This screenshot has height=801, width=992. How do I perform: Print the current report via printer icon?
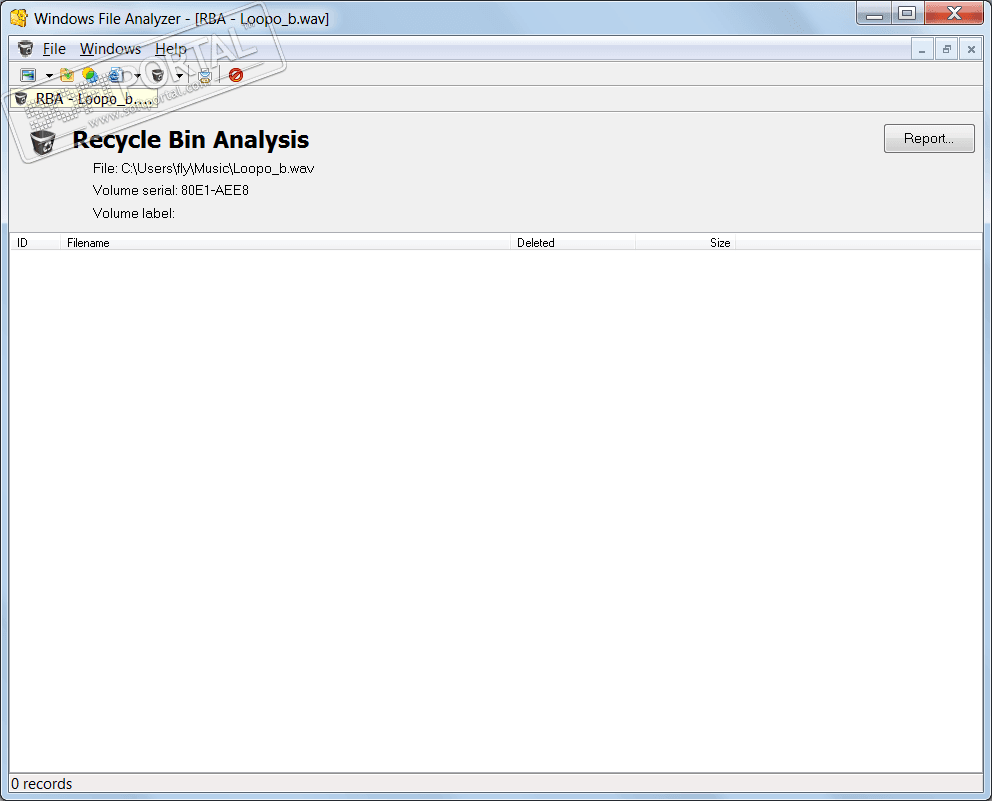pos(204,75)
